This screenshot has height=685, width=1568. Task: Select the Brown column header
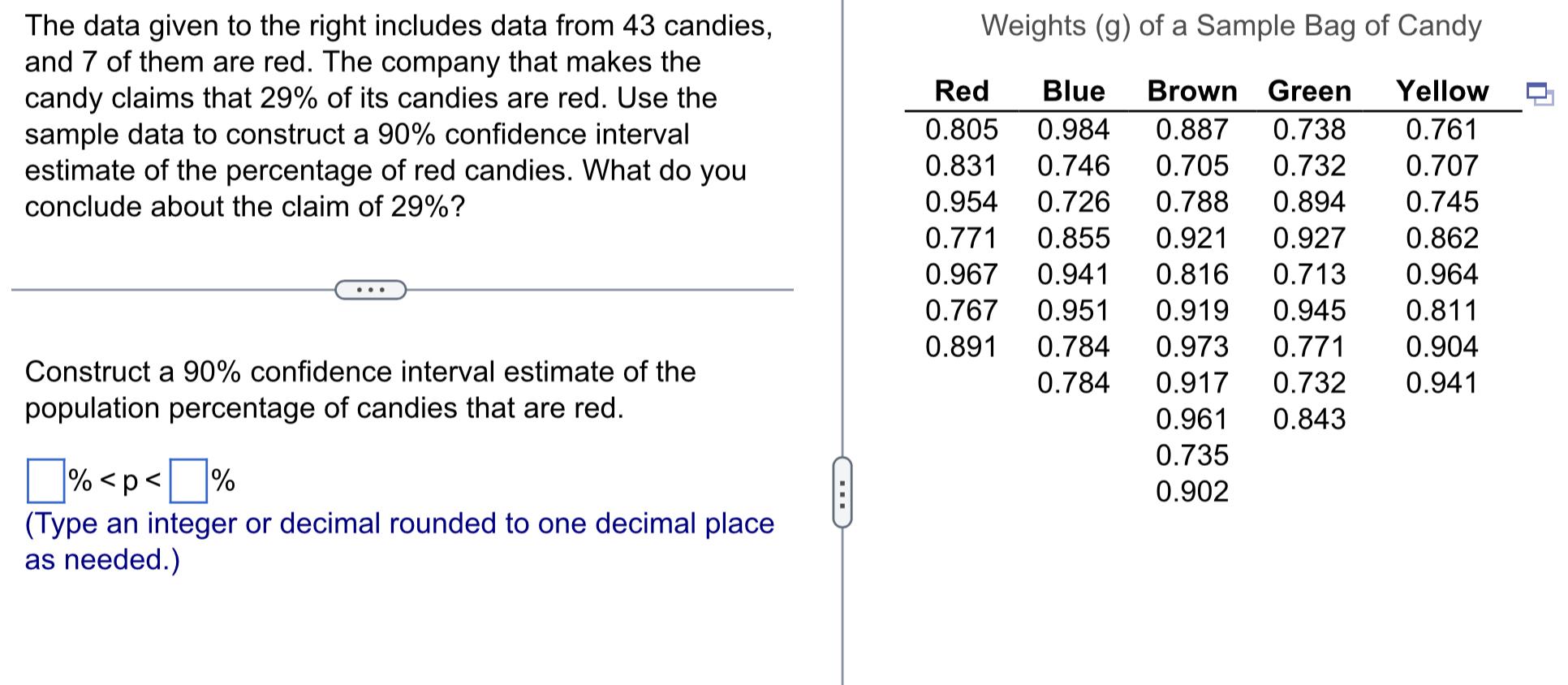(x=1191, y=91)
